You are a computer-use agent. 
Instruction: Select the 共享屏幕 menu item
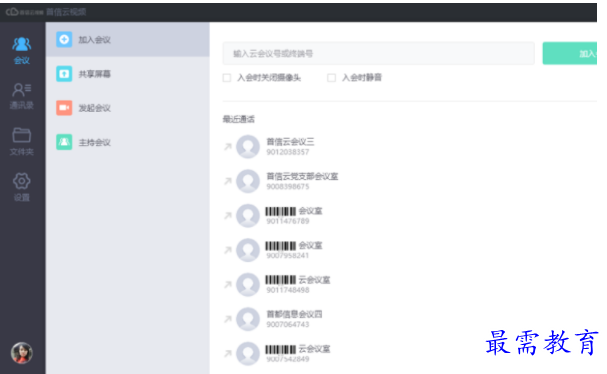(128, 74)
